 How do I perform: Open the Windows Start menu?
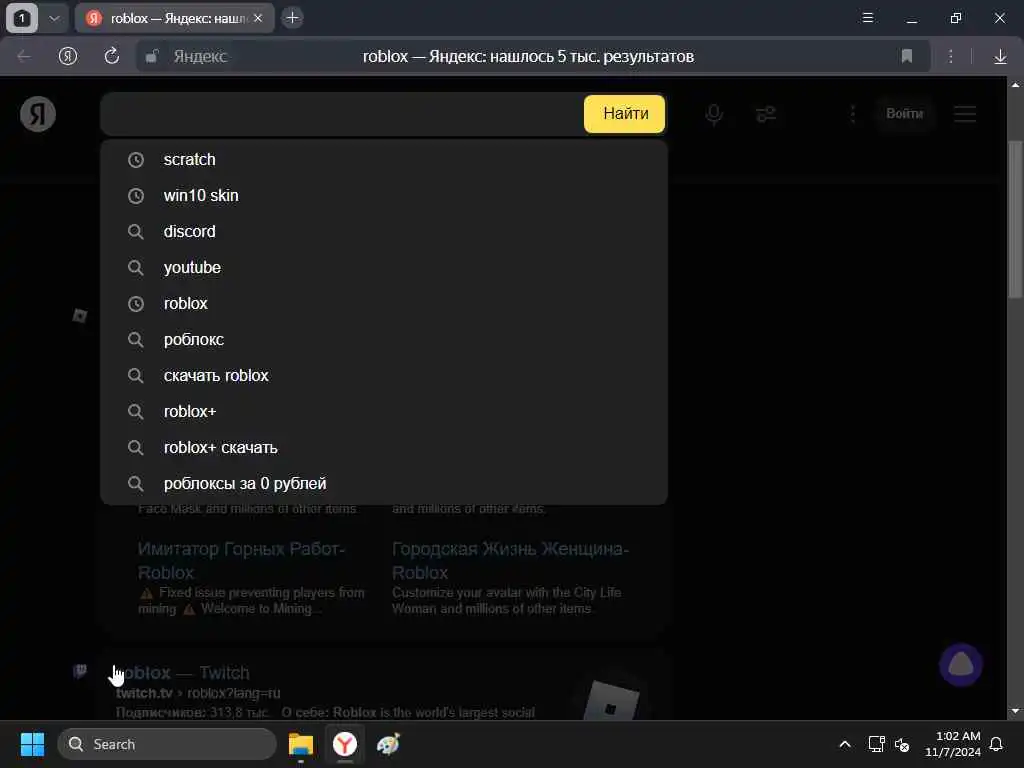(x=32, y=744)
